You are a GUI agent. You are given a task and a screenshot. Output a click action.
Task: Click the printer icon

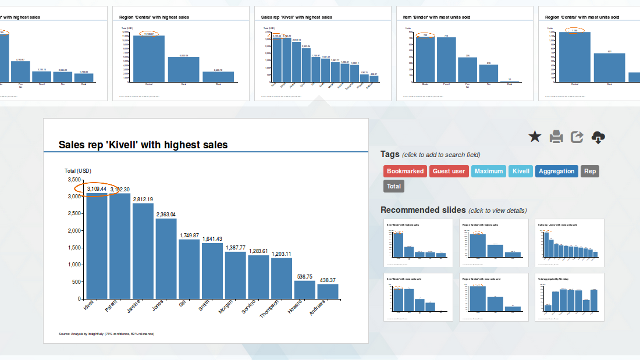point(556,137)
